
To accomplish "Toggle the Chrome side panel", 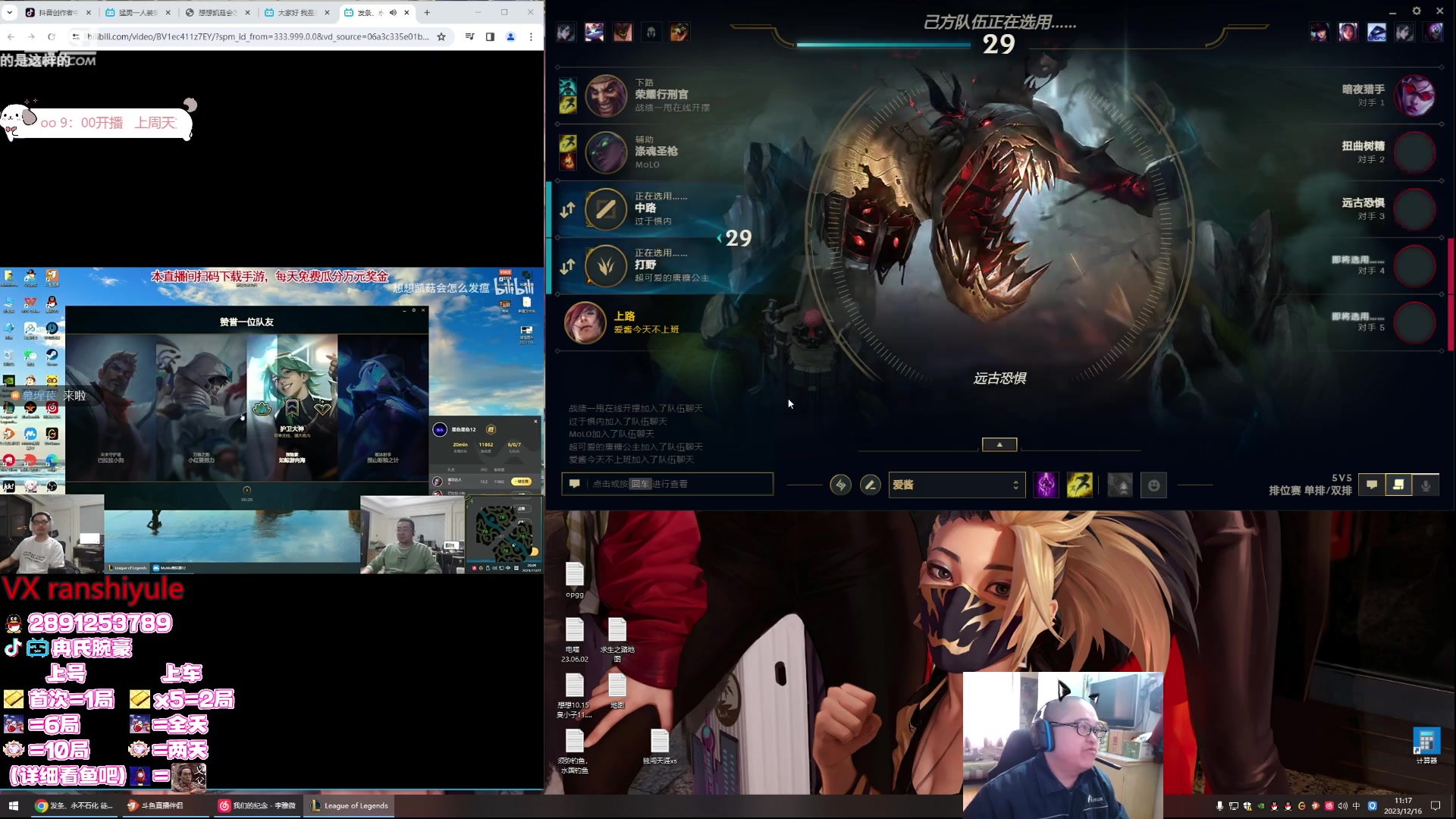I will click(490, 36).
